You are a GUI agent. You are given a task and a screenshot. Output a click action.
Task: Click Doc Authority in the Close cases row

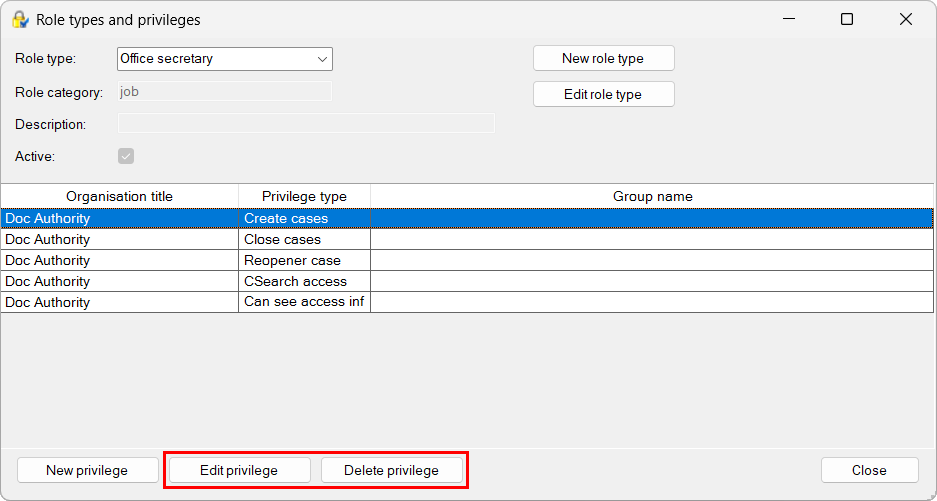coord(120,239)
